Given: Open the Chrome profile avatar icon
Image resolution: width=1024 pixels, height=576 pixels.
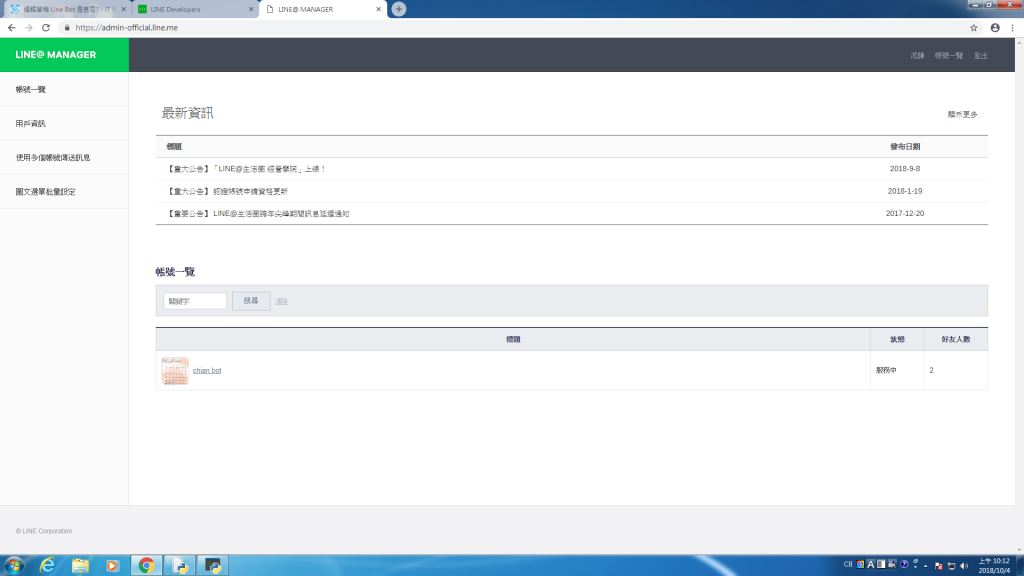Looking at the screenshot, I should click(x=995, y=27).
